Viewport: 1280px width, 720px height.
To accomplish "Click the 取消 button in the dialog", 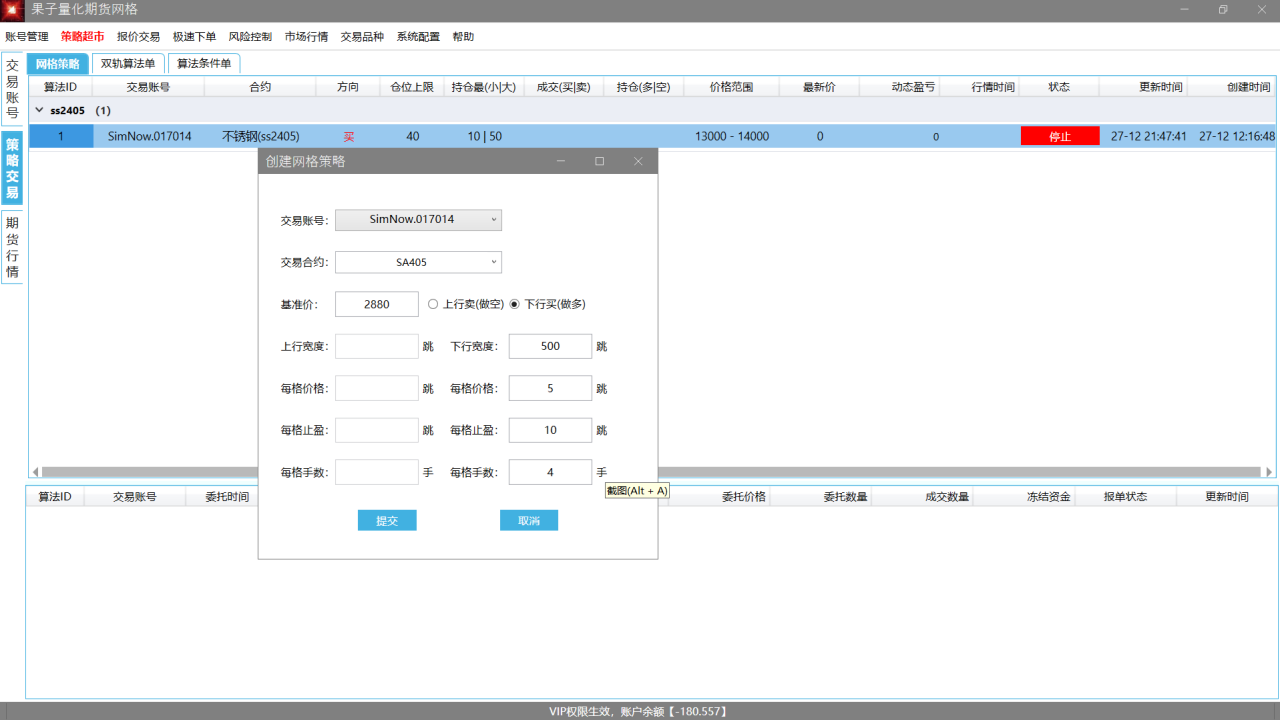I will coord(528,519).
